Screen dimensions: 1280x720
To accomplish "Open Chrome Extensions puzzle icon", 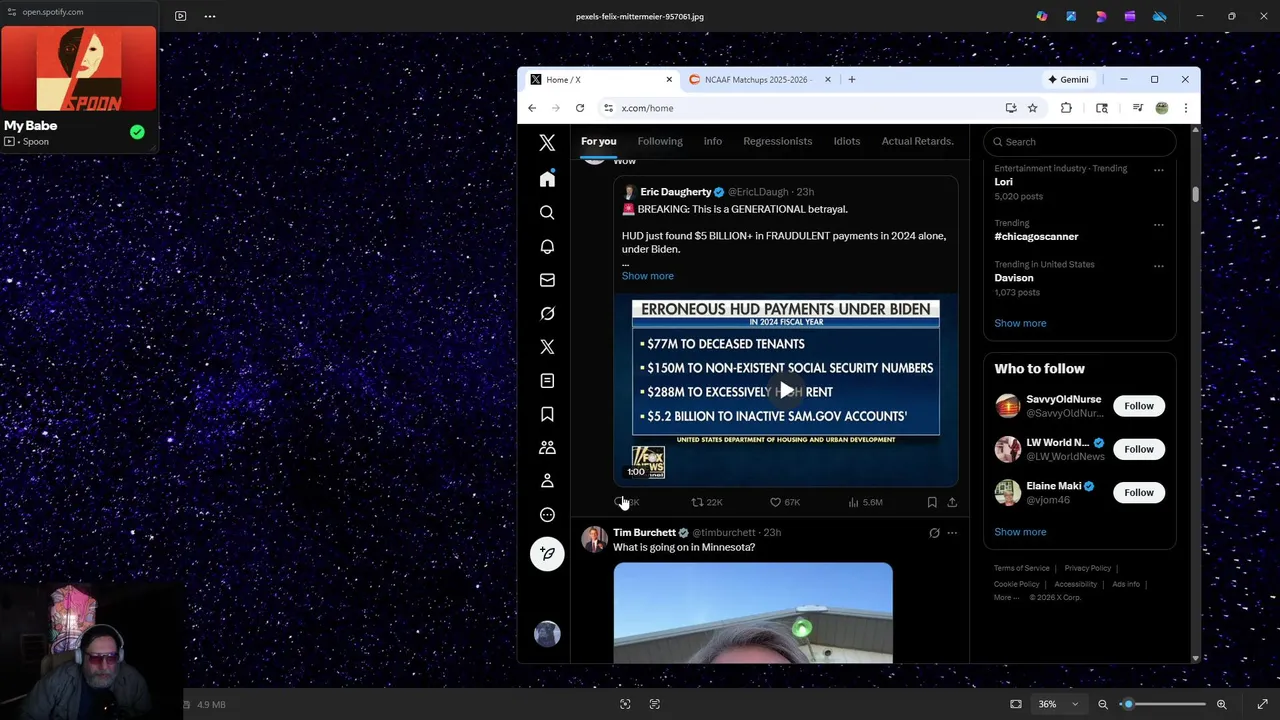I will pos(1066,108).
